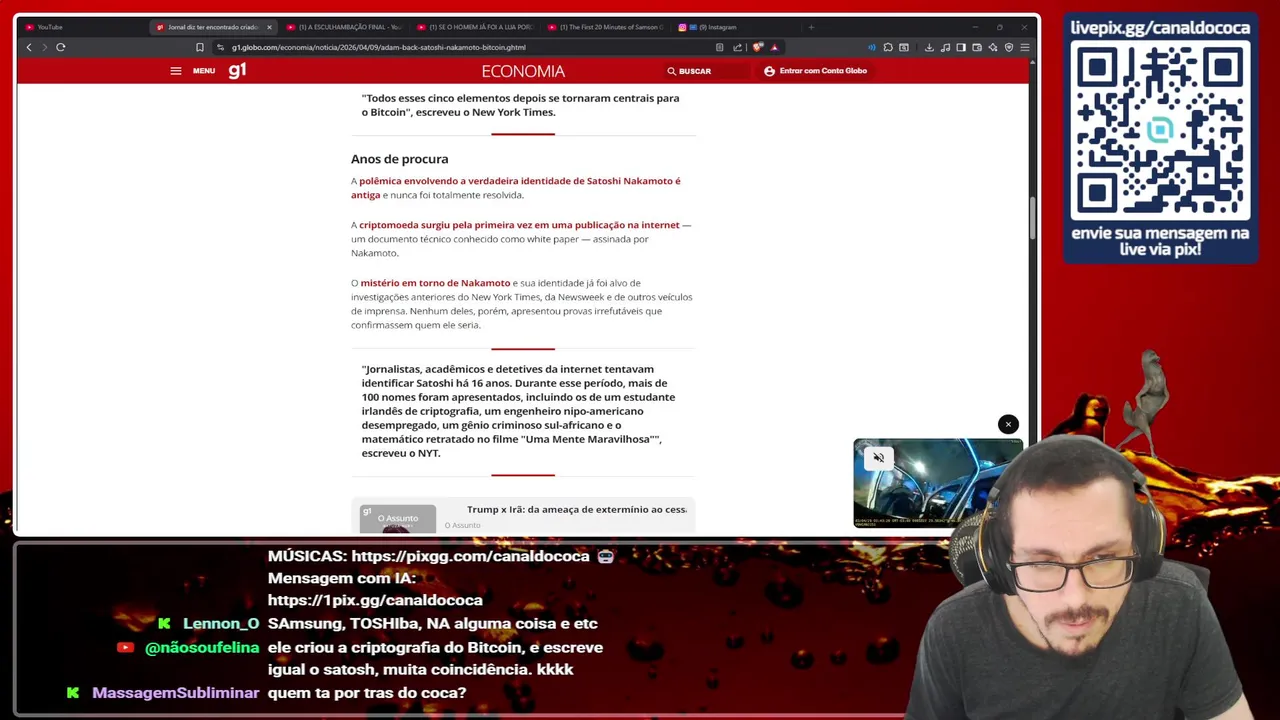This screenshot has height=720, width=1280.
Task: Click the floating video thumbnail
Action: [x=937, y=483]
